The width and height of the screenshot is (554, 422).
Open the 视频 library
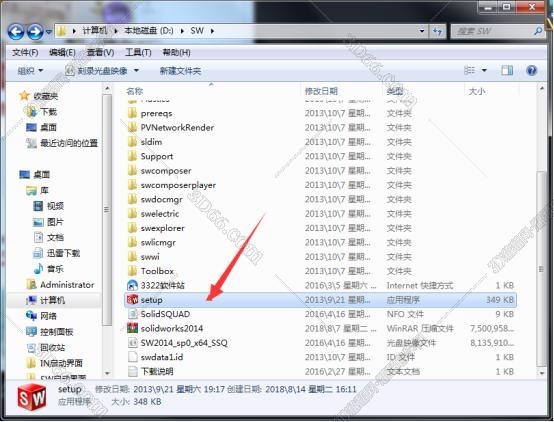(55, 206)
